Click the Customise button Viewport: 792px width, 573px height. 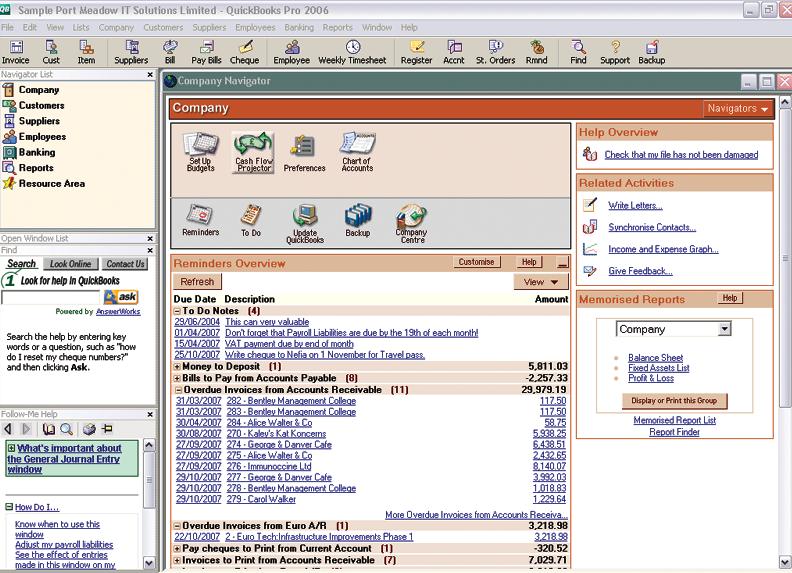tap(476, 262)
